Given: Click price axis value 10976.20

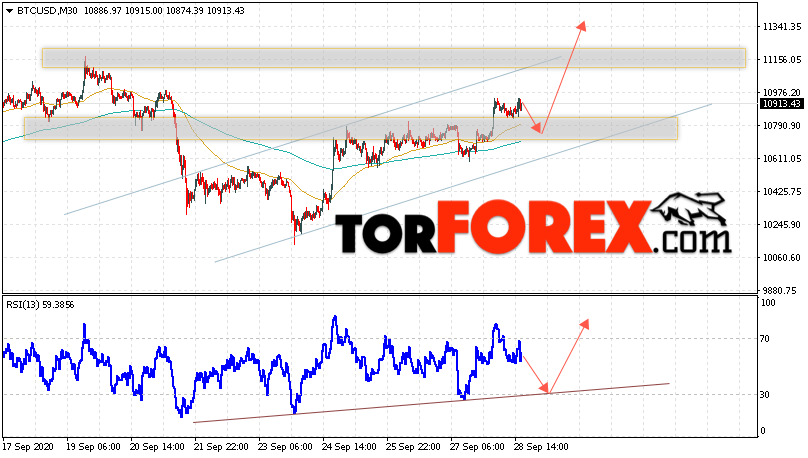Looking at the screenshot, I should (782, 93).
